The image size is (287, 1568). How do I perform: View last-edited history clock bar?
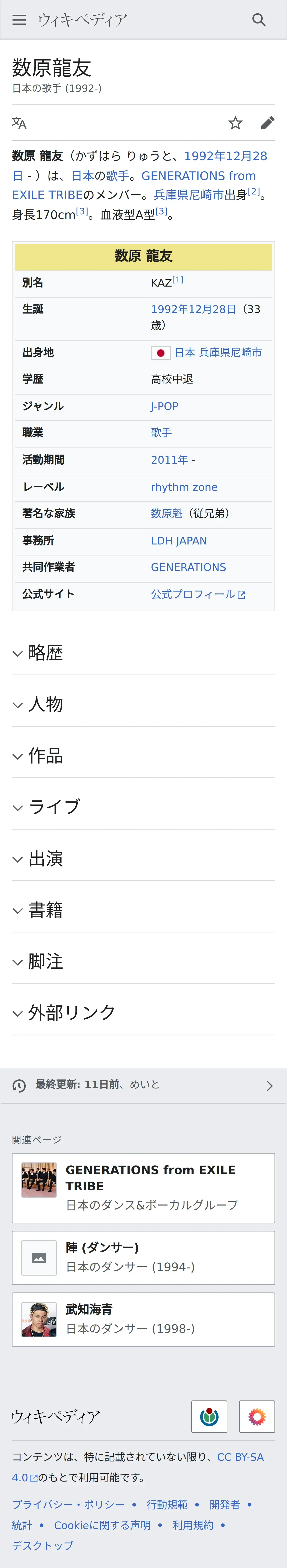(x=143, y=1085)
